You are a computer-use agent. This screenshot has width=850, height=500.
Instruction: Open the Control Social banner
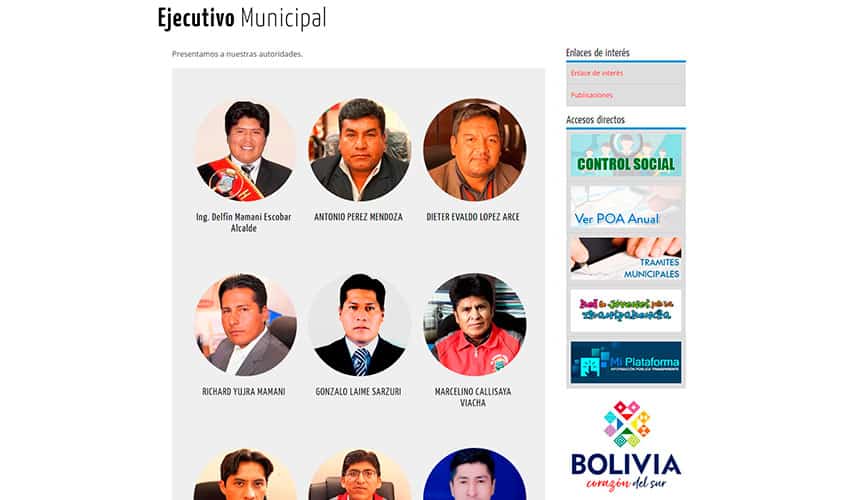pyautogui.click(x=626, y=155)
